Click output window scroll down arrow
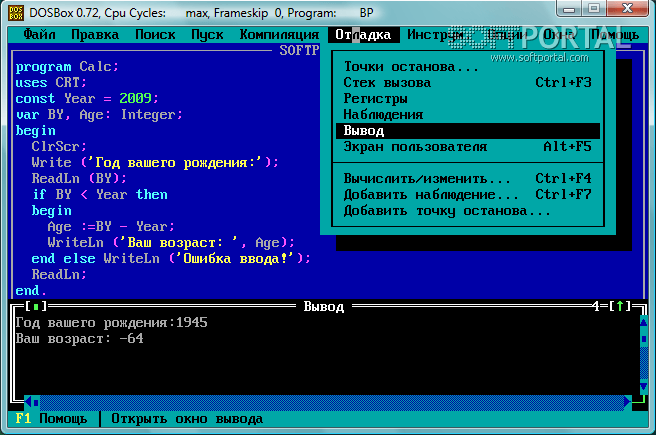This screenshot has width=656, height=435. pyautogui.click(x=643, y=386)
